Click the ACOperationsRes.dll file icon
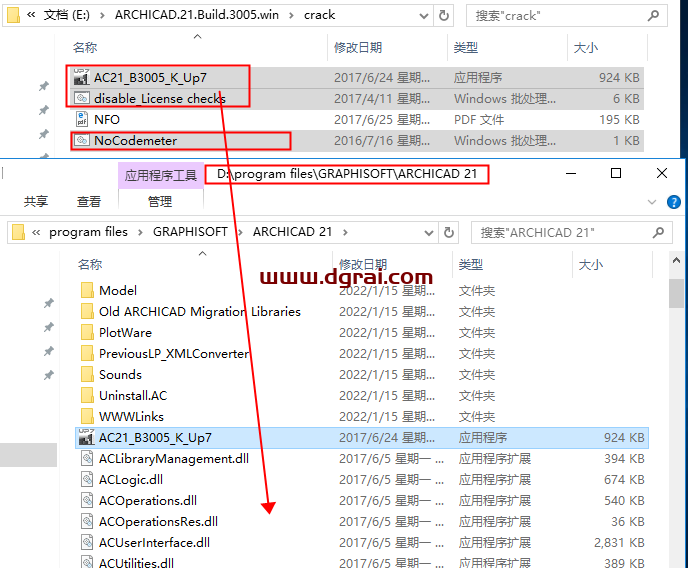 point(87,522)
